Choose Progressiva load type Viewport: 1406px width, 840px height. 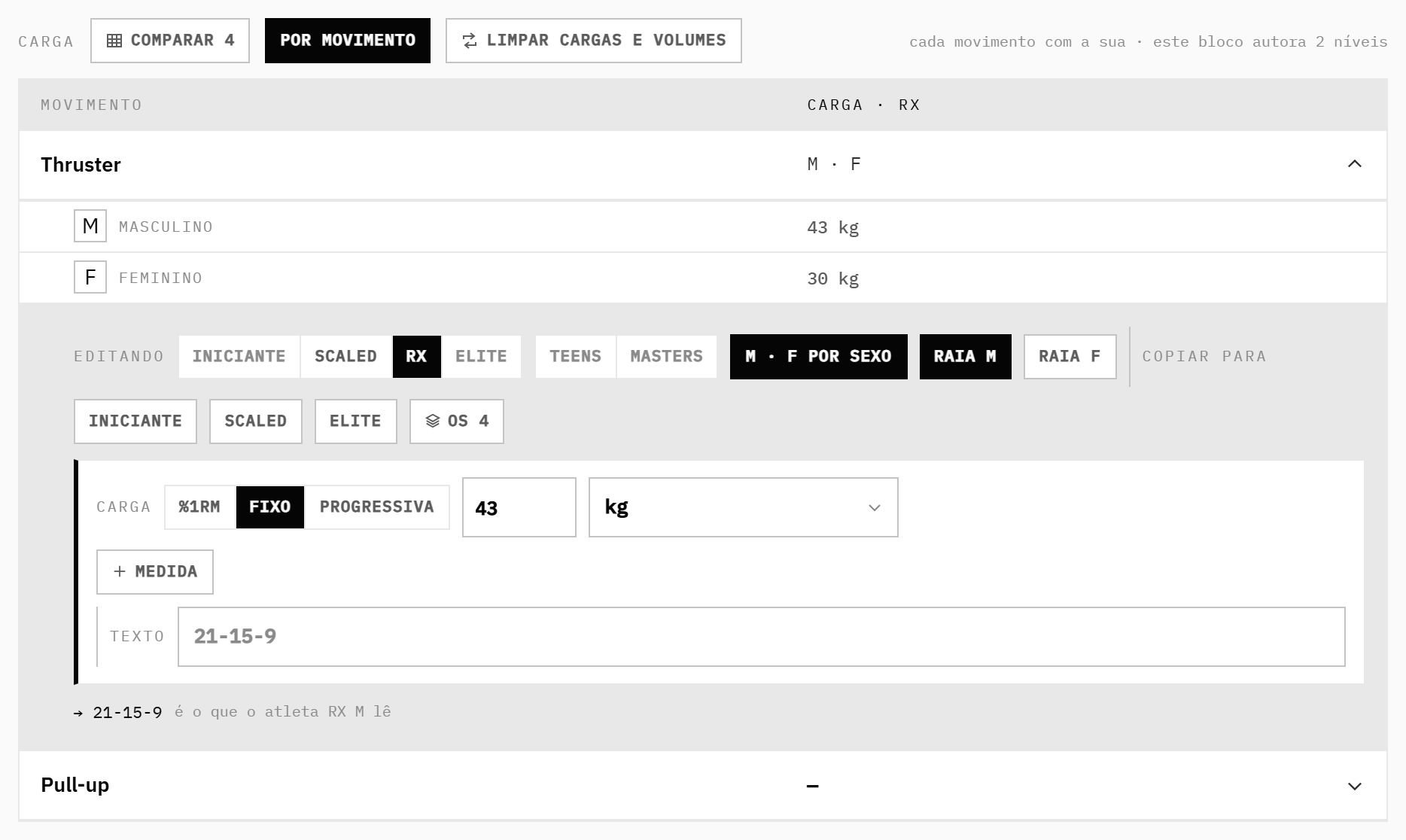click(377, 507)
